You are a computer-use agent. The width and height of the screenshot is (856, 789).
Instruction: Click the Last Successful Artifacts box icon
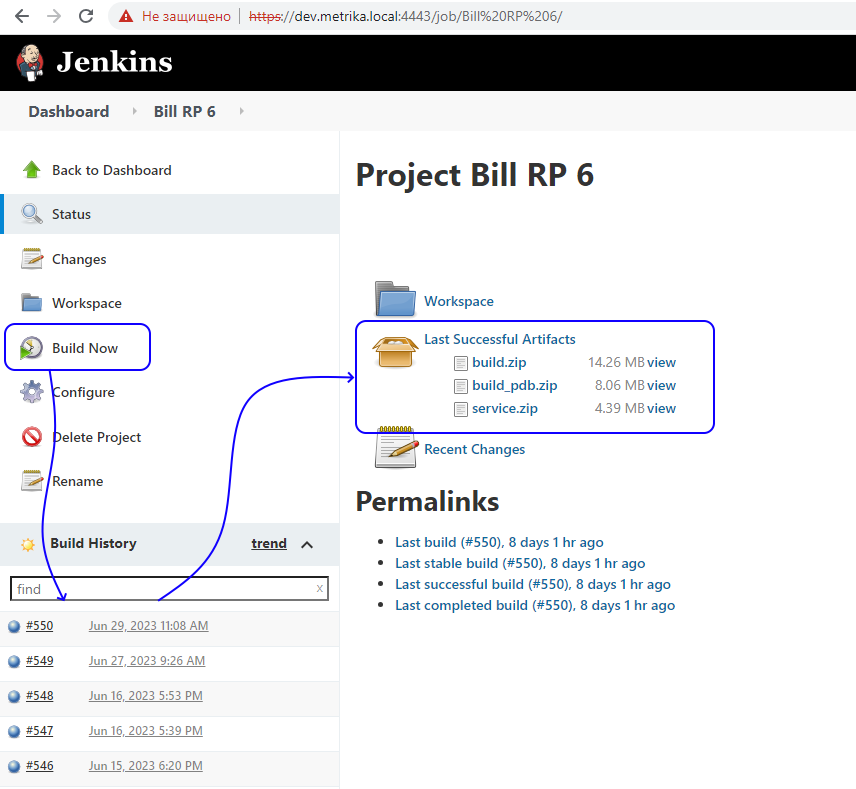(395, 352)
